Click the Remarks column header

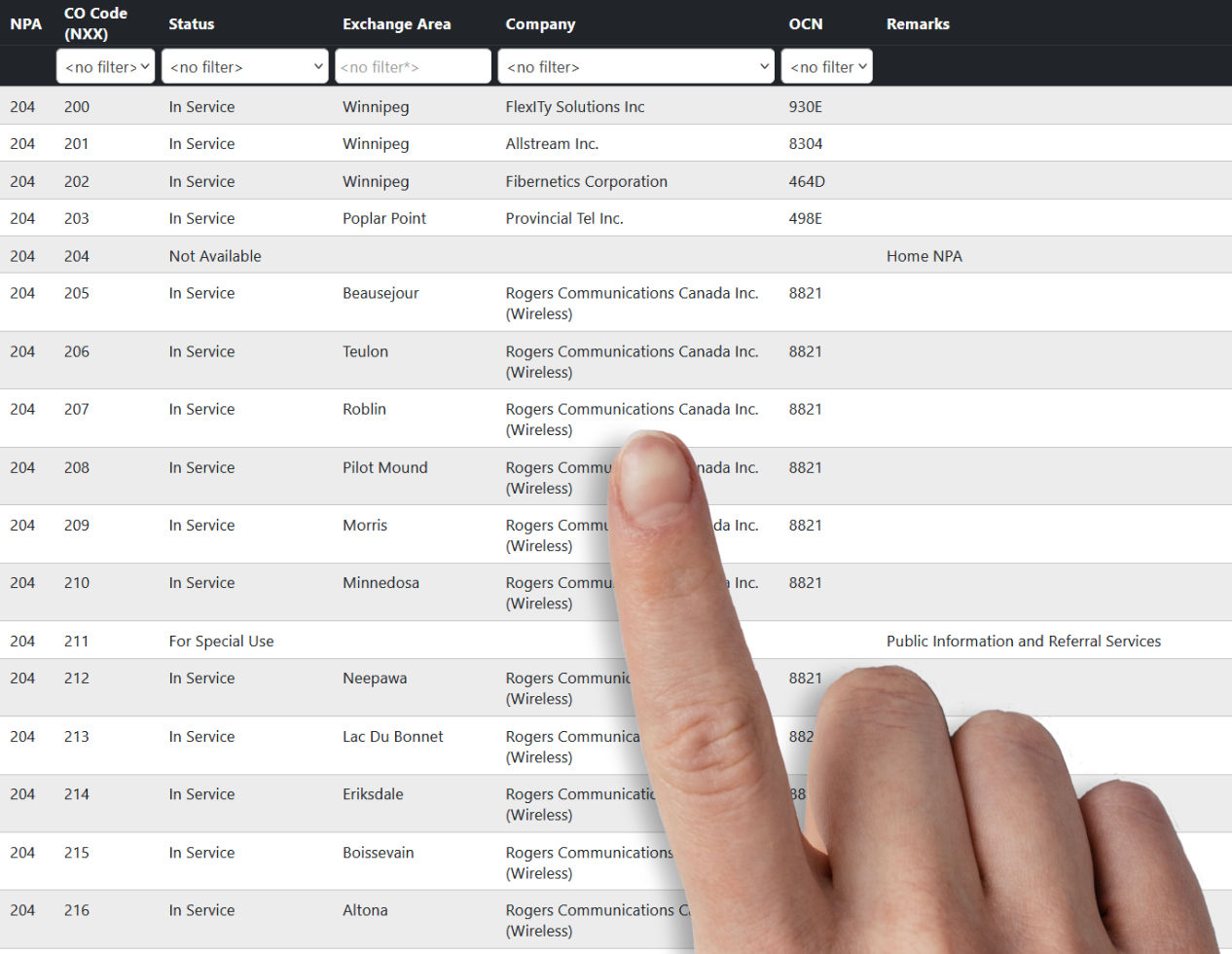[918, 23]
